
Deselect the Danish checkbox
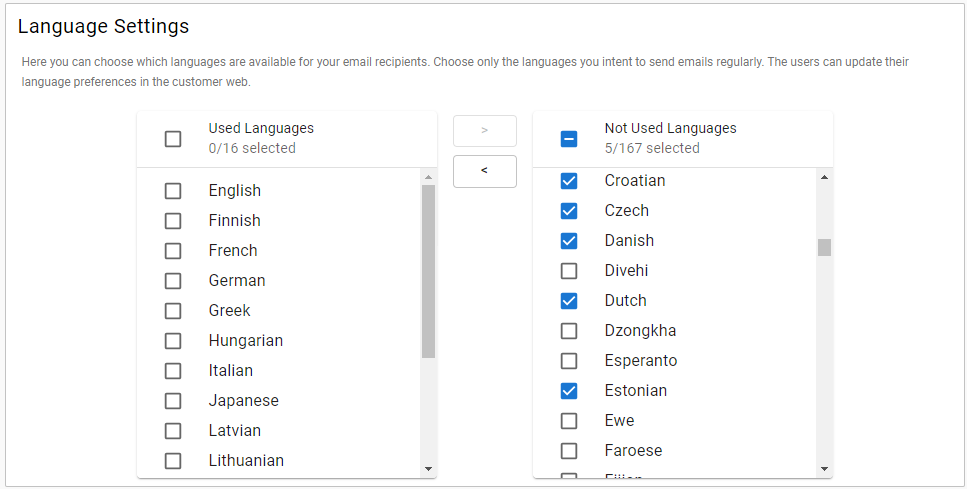(569, 241)
